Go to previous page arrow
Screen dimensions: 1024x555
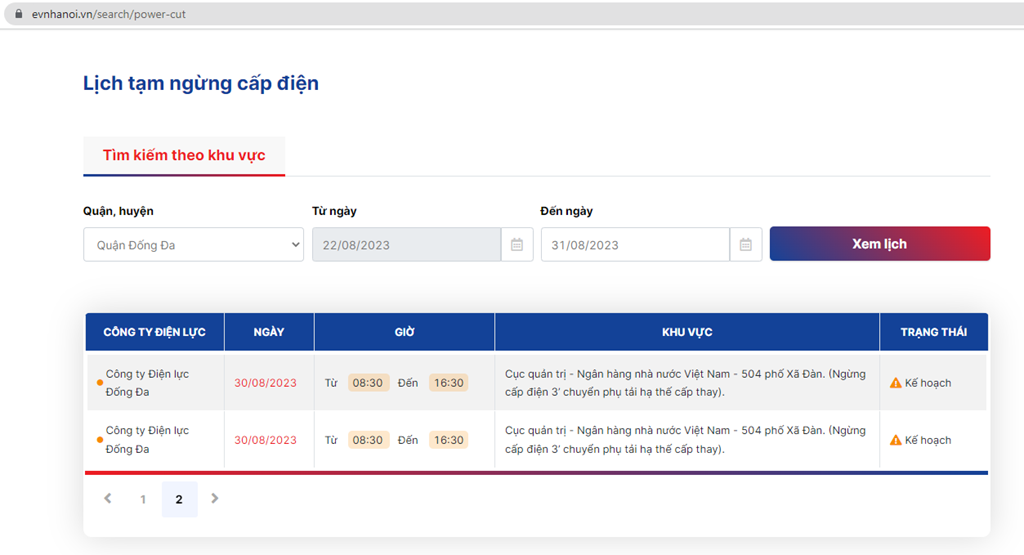(x=108, y=499)
